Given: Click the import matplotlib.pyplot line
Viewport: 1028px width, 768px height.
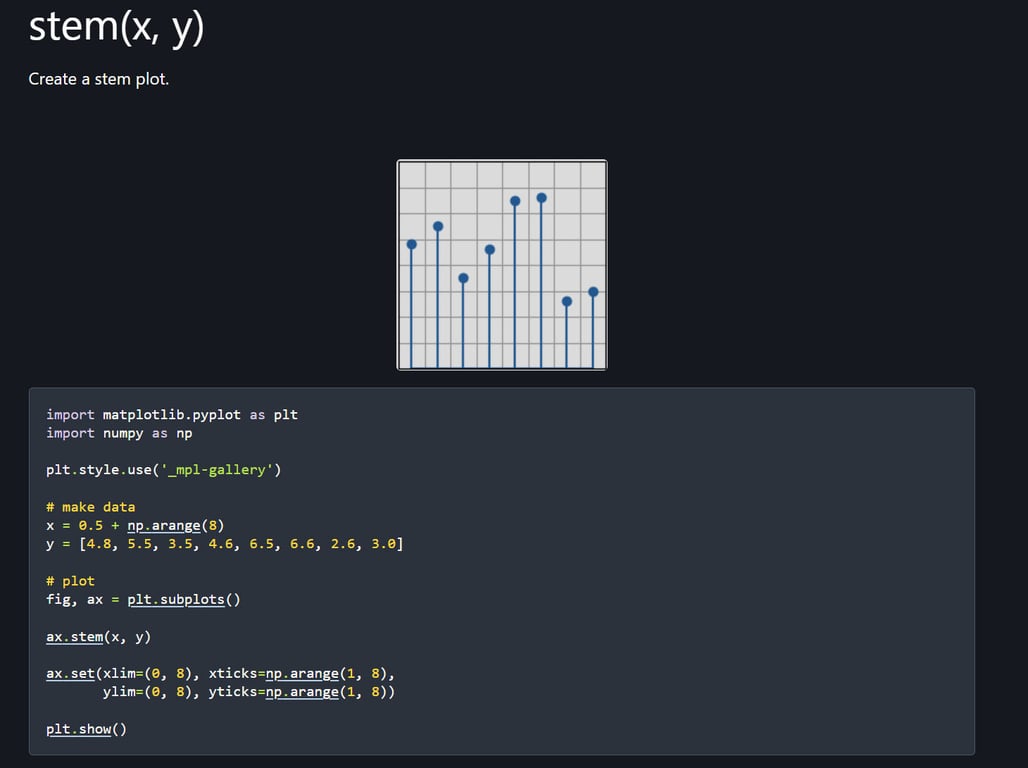Looking at the screenshot, I should [x=172, y=414].
